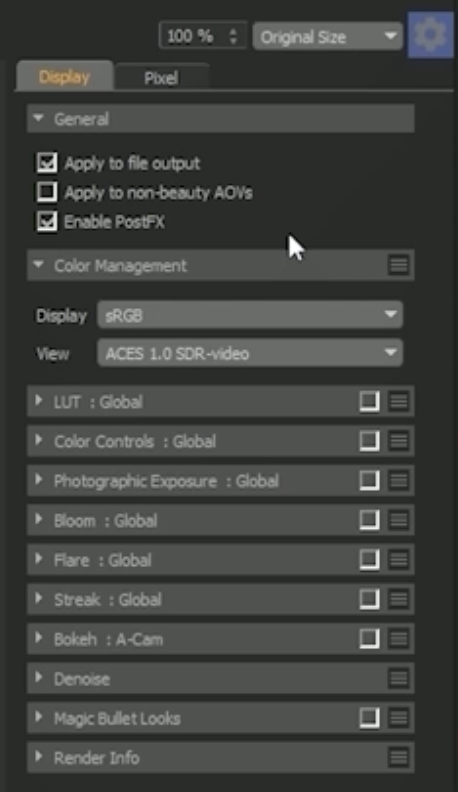Screen dimensions: 458x792
Task: Expand the Denoise section
Action: click(x=38, y=677)
